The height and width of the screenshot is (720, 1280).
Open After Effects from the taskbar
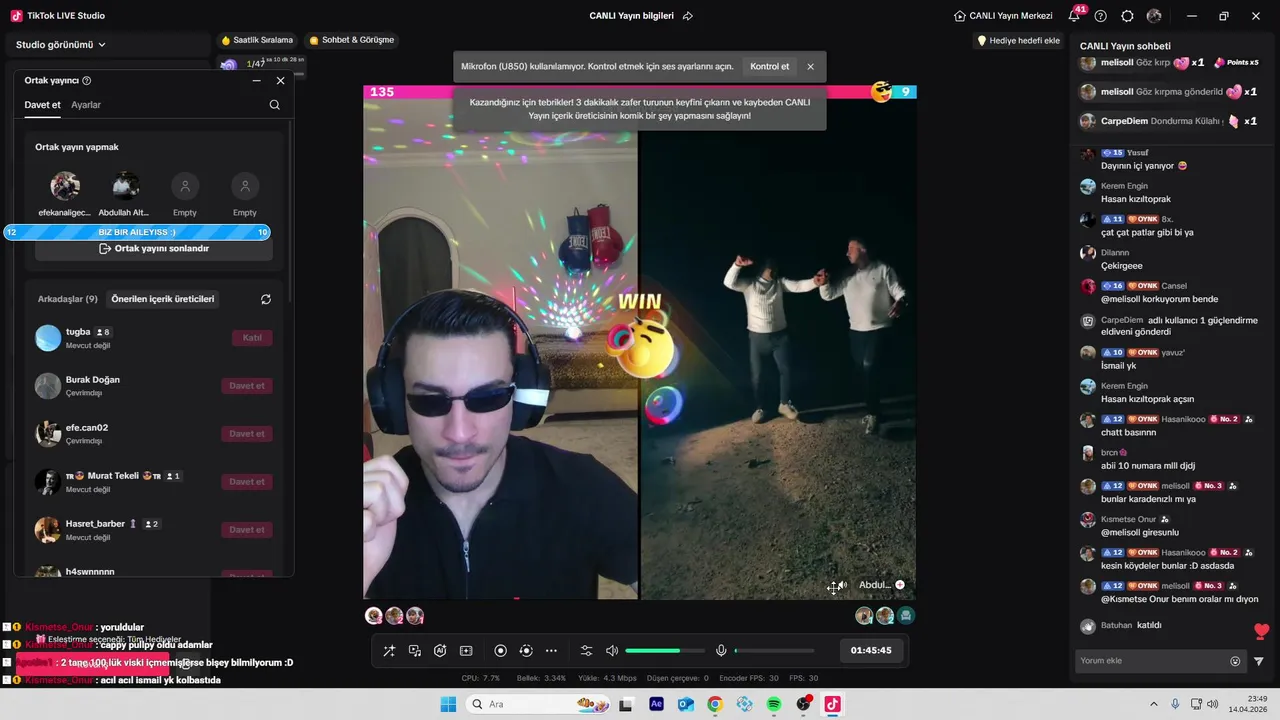click(656, 704)
